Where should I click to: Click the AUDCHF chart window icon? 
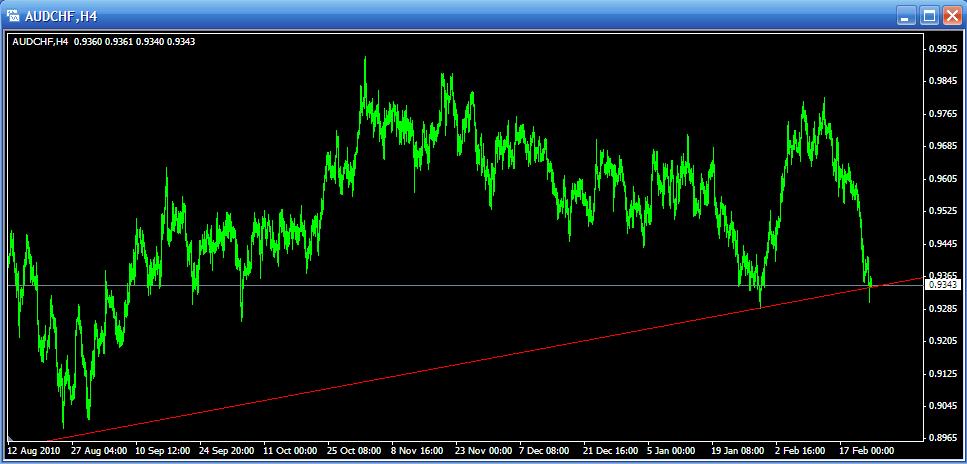pos(13,16)
